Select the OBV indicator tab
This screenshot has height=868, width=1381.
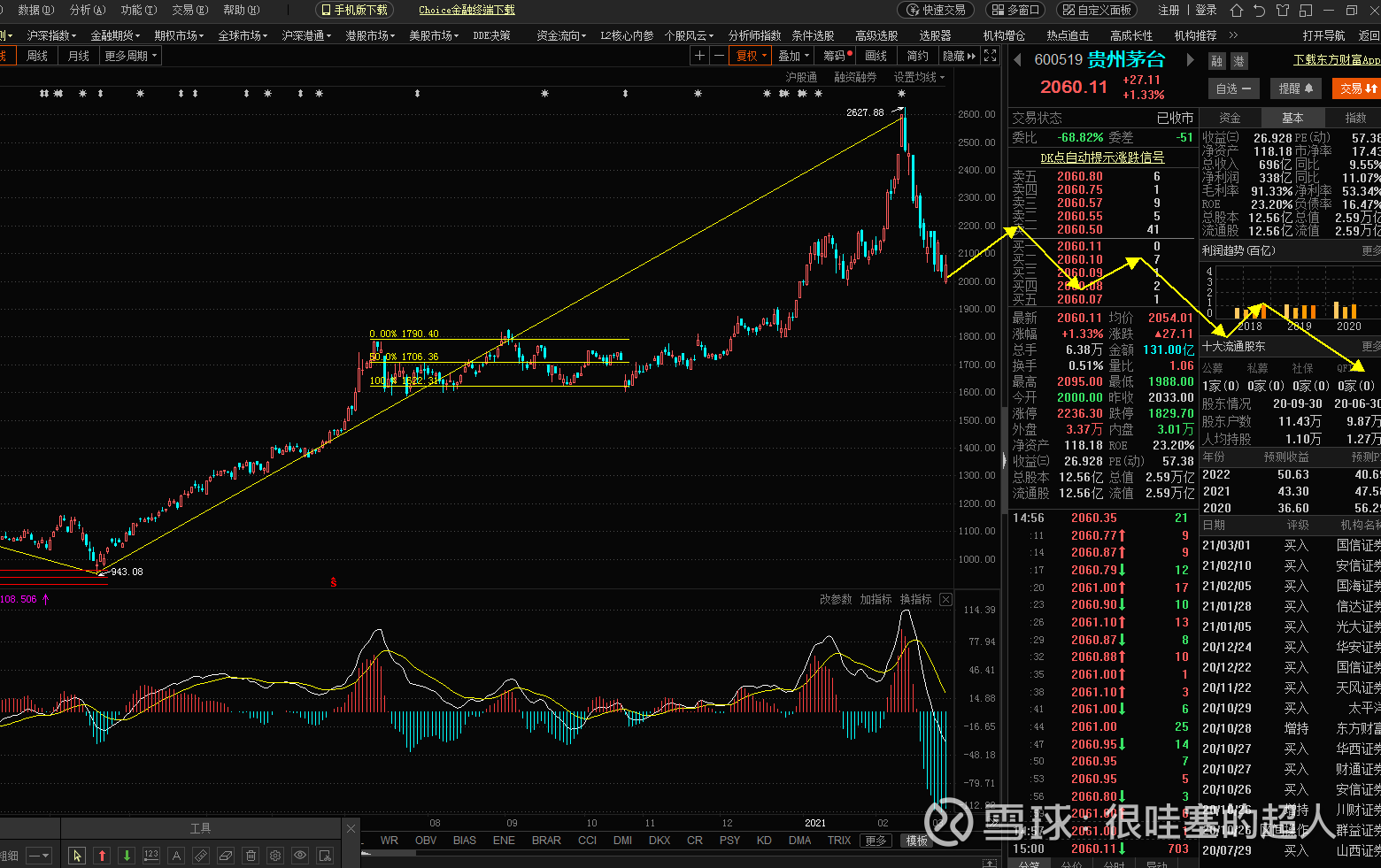point(426,841)
